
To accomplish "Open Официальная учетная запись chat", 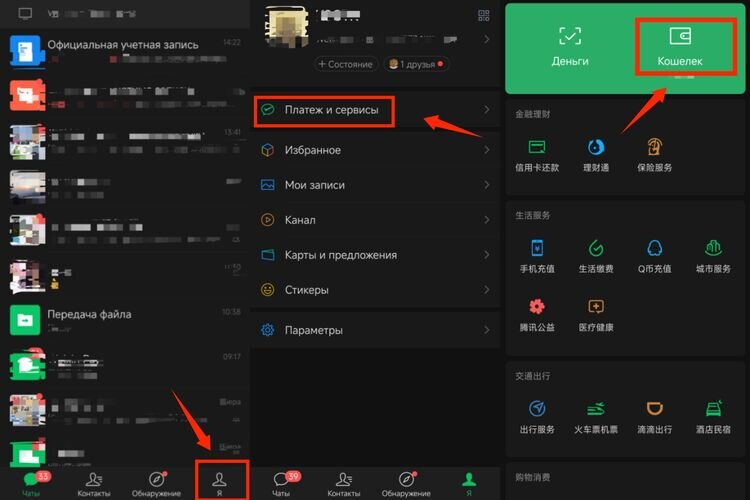I will [x=125, y=50].
